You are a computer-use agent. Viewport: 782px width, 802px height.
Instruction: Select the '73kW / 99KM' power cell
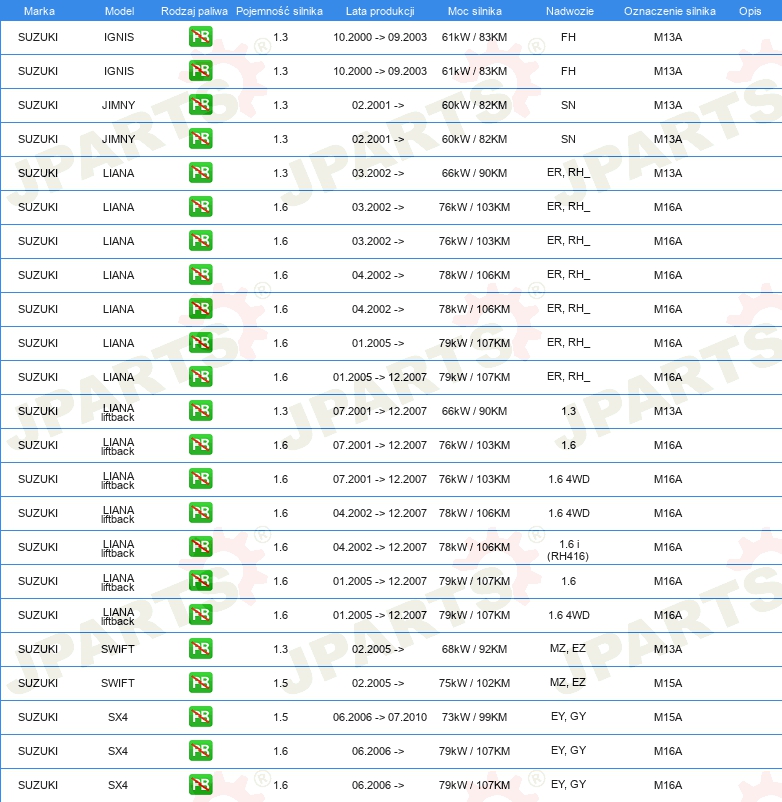point(475,717)
